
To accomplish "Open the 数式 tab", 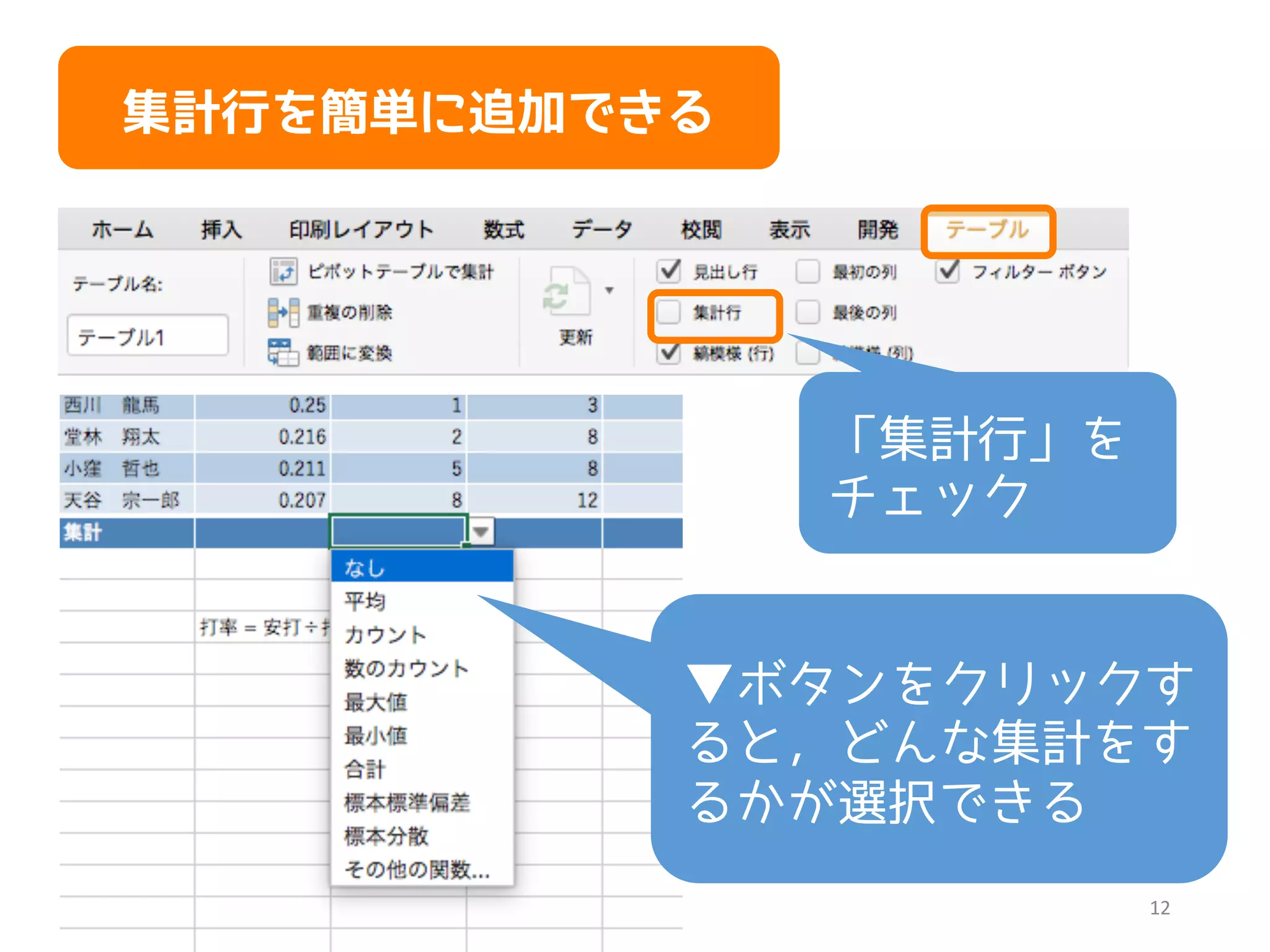I will [504, 229].
